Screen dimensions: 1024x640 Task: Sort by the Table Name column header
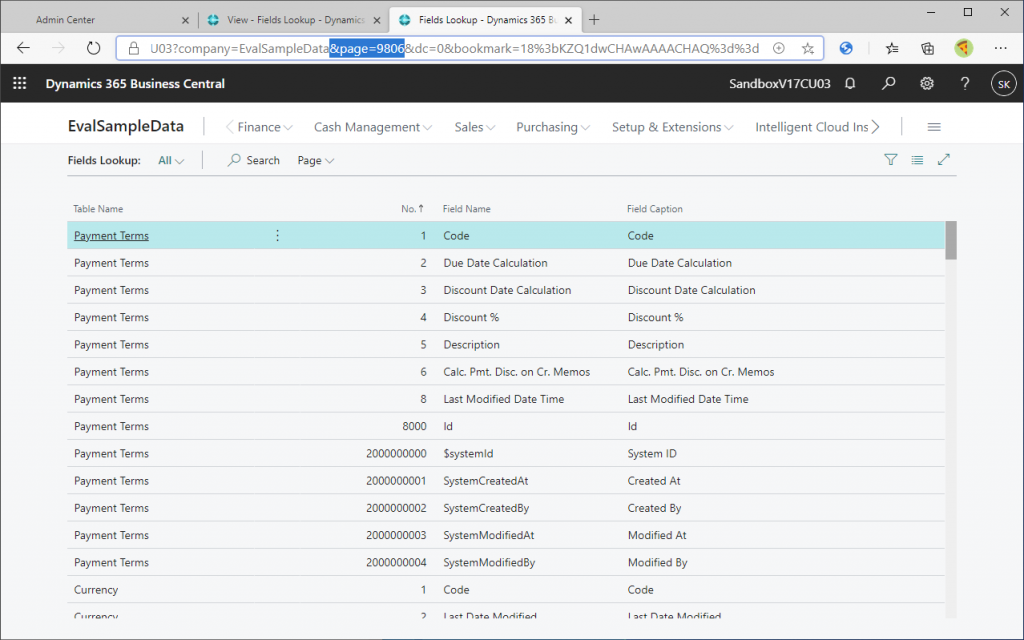click(98, 209)
